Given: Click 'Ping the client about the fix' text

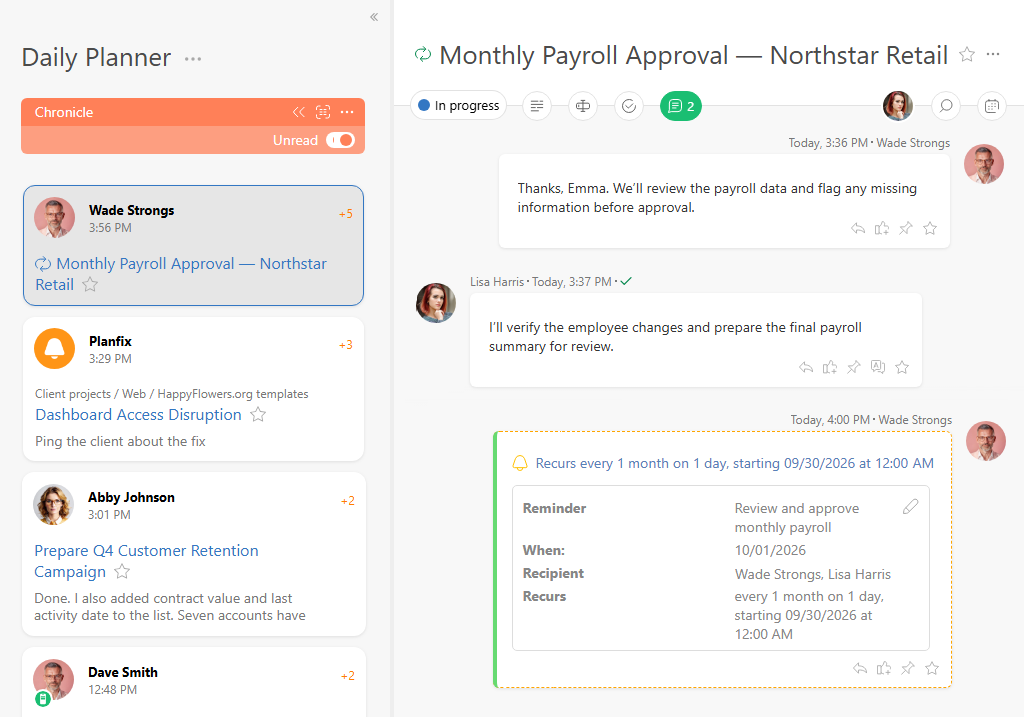Looking at the screenshot, I should (120, 441).
